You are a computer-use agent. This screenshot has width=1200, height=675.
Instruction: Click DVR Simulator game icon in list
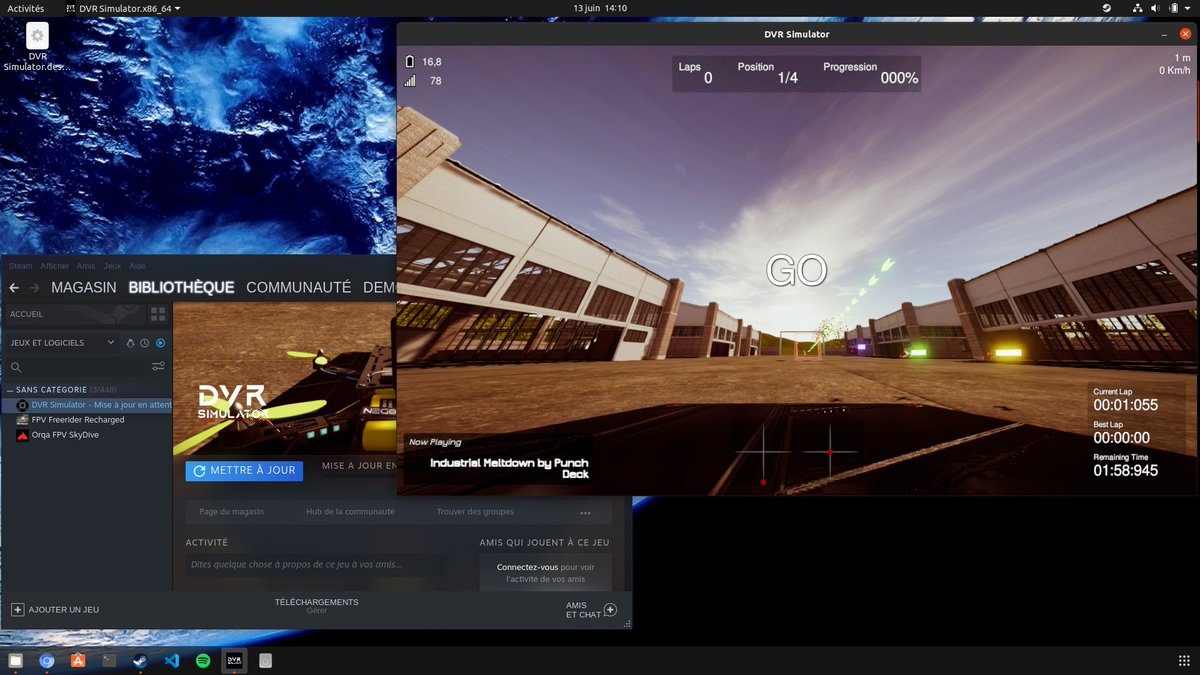[22, 405]
